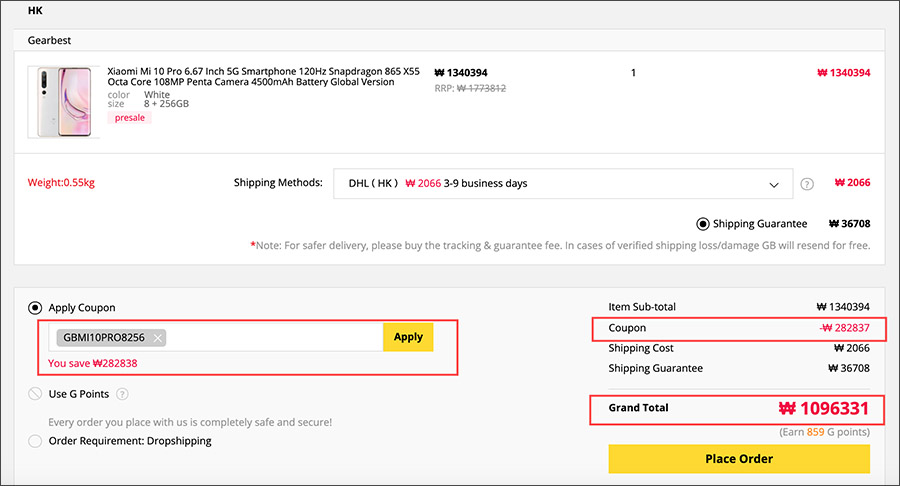Click the Weight:0.55kg label
The width and height of the screenshot is (900, 486).
(x=61, y=183)
